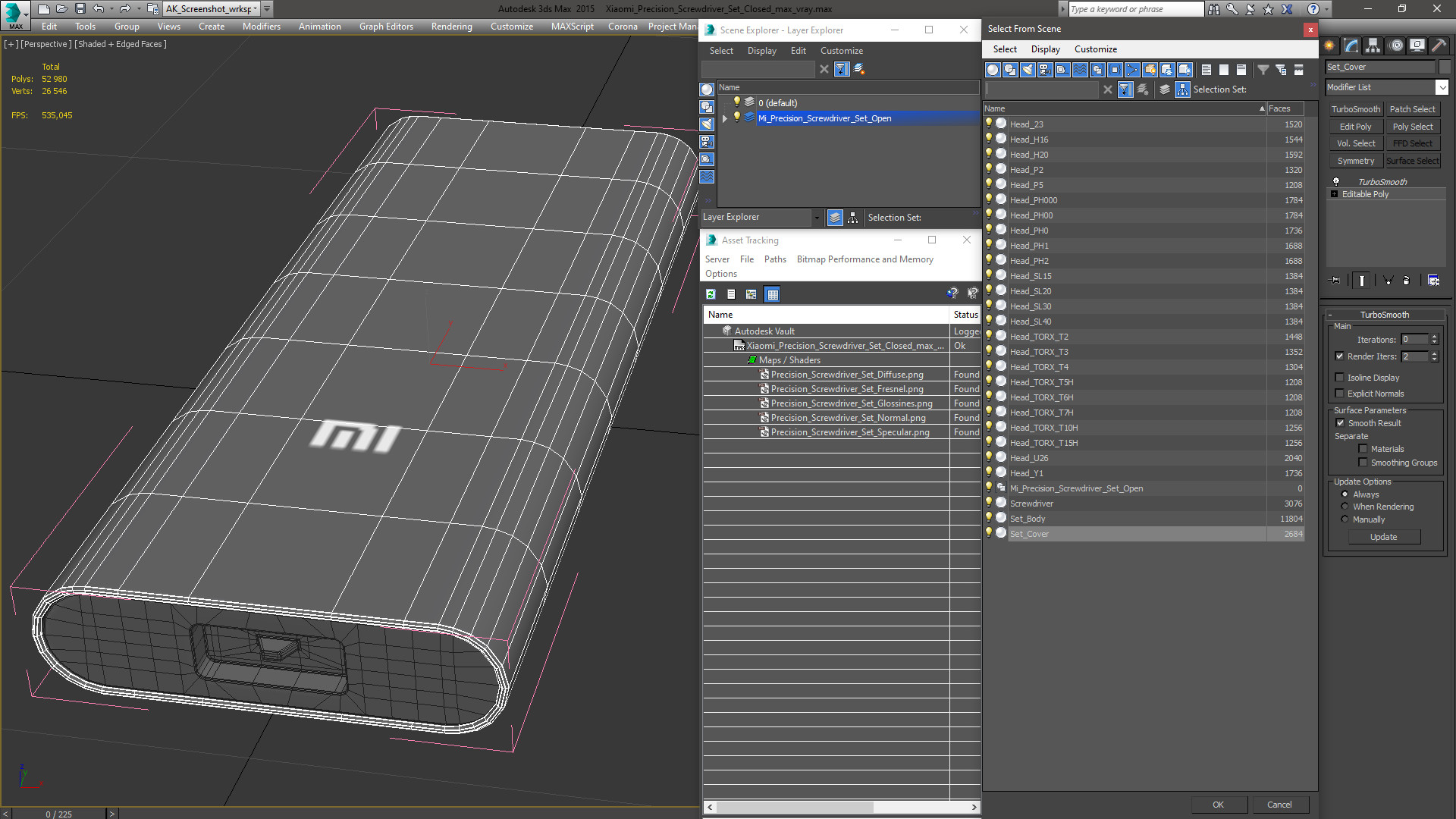
Task: Collapse the TurboSmooth rollout header
Action: point(1385,315)
